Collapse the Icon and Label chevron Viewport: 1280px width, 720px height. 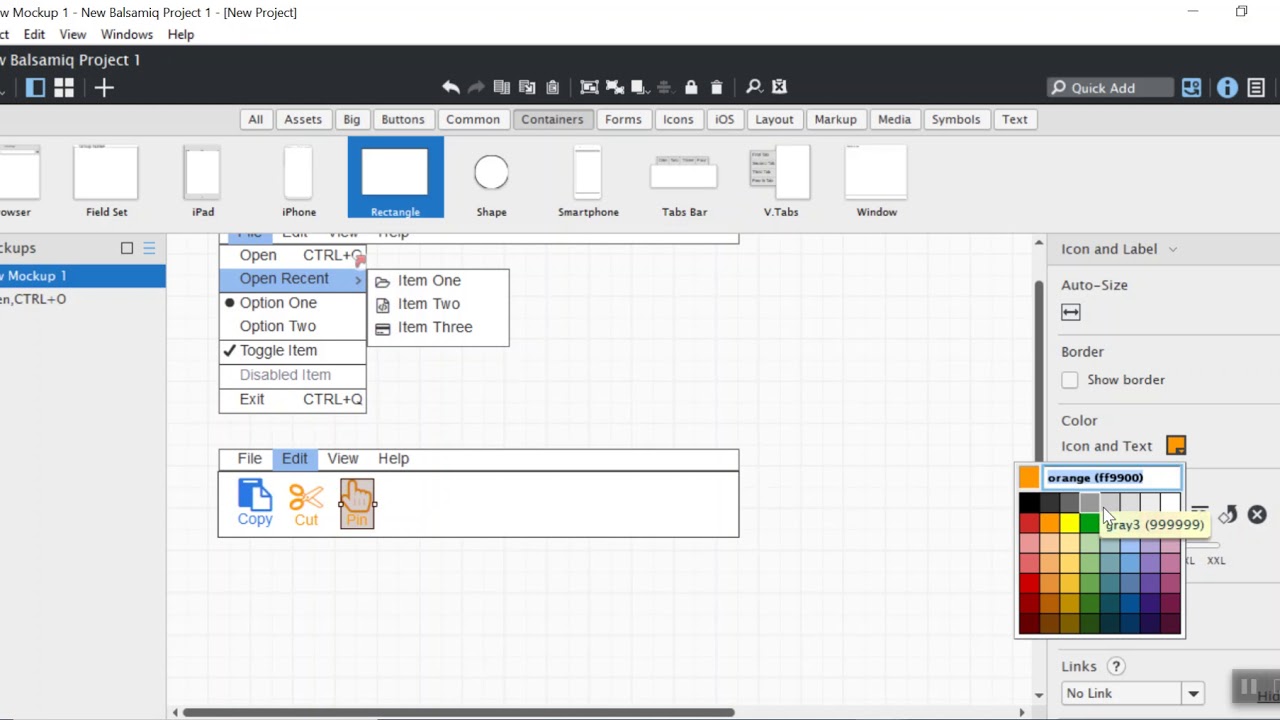(1173, 249)
